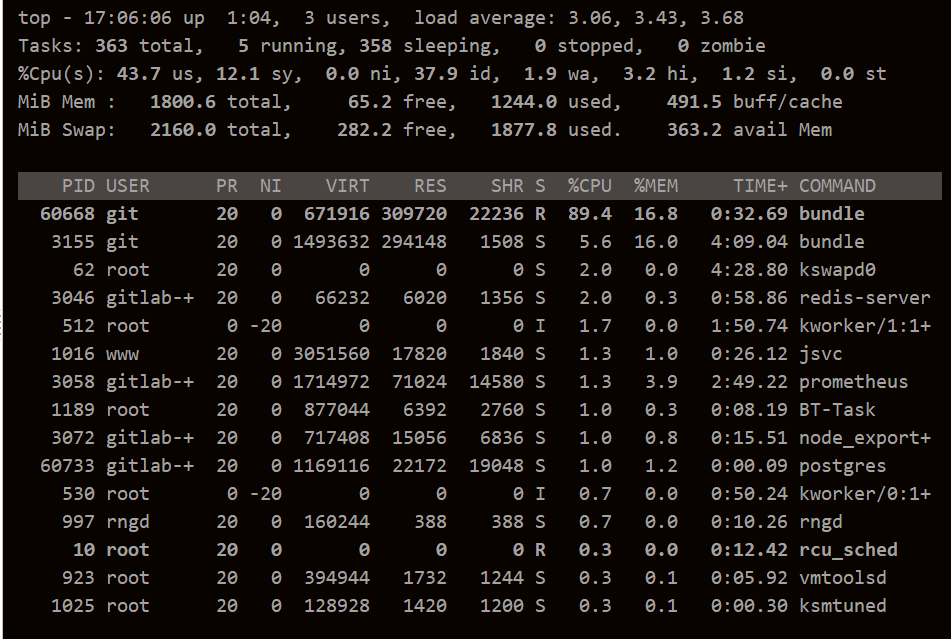Click the ksmtuned process name
The height and width of the screenshot is (639, 951).
tap(842, 605)
